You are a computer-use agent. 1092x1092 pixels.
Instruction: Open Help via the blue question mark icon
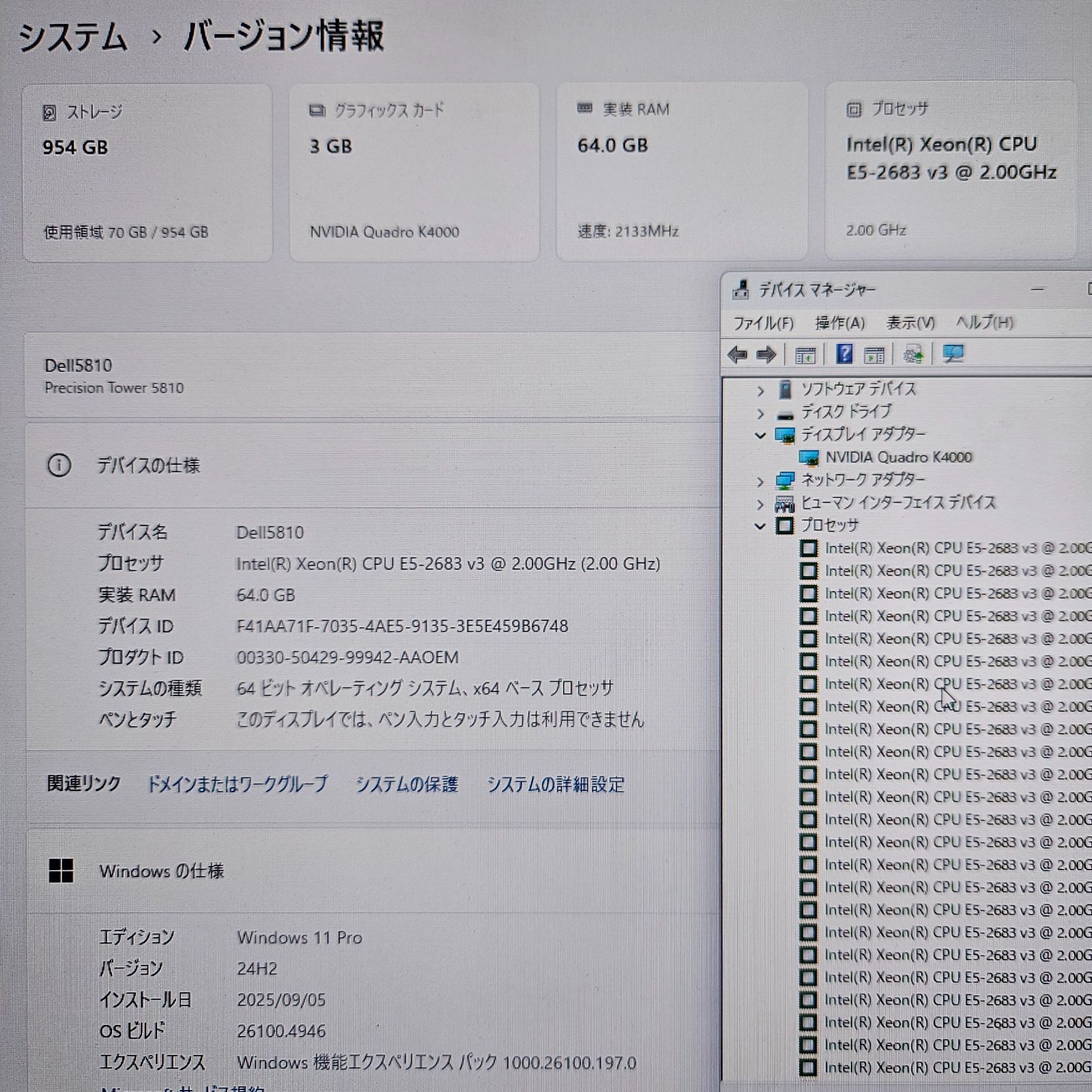844,354
